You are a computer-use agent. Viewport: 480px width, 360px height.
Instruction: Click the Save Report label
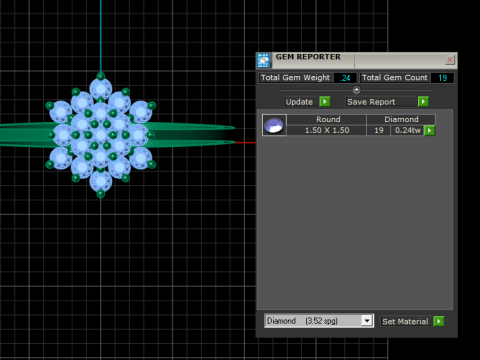[371, 102]
